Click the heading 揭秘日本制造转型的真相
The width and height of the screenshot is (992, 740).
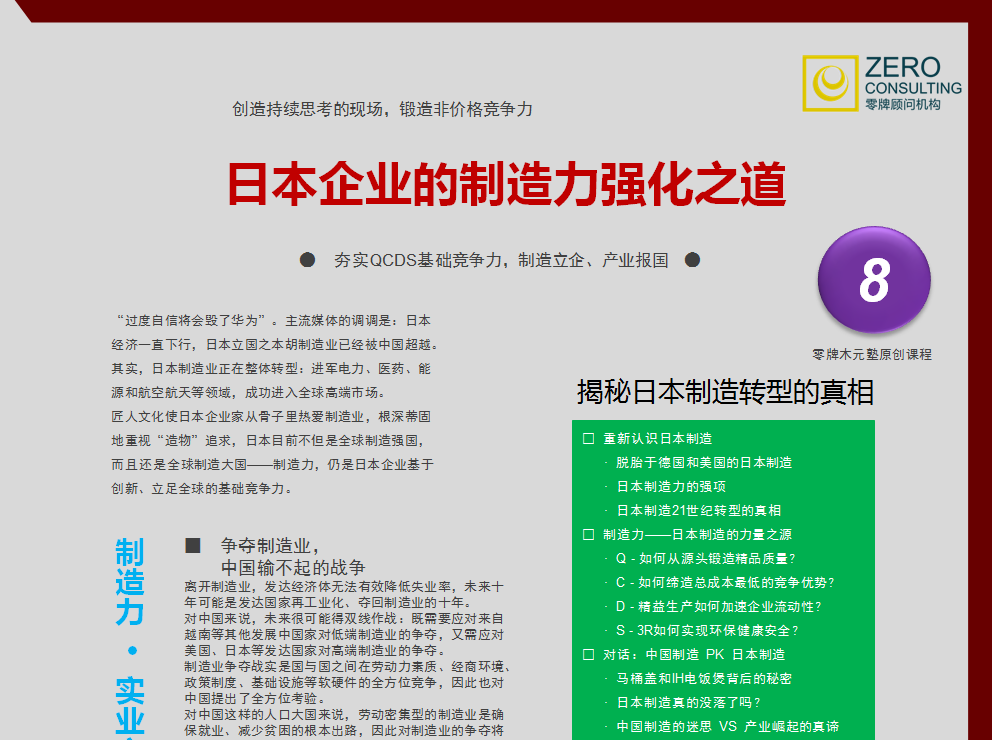click(725, 393)
